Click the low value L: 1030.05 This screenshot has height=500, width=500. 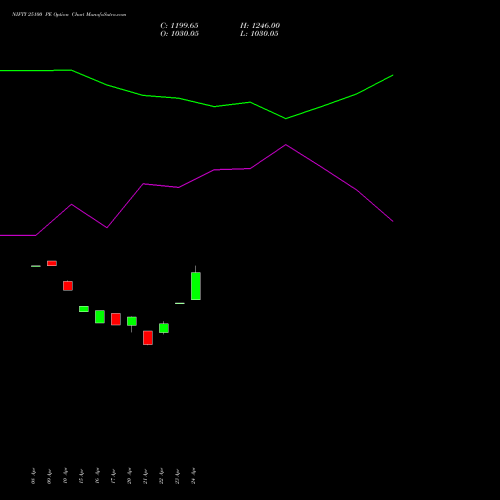coord(259,34)
